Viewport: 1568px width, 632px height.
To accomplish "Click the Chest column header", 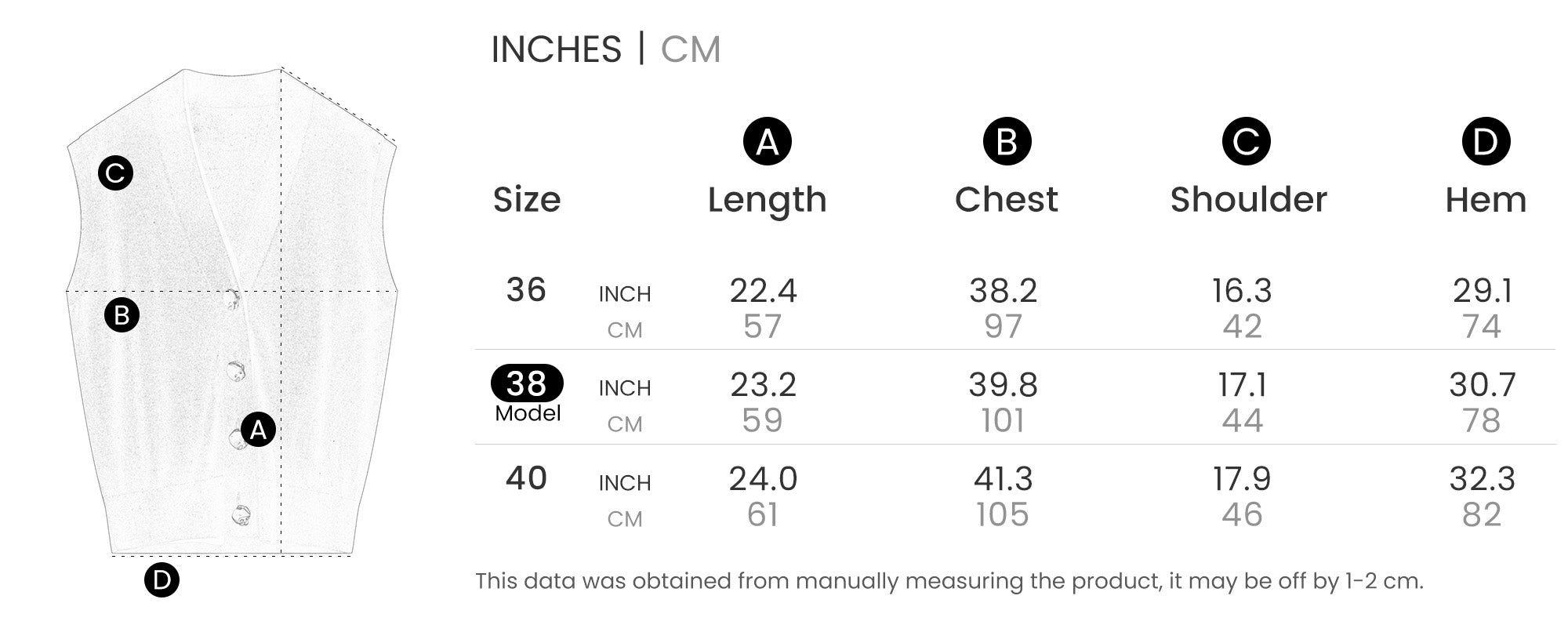I will coord(1006,200).
